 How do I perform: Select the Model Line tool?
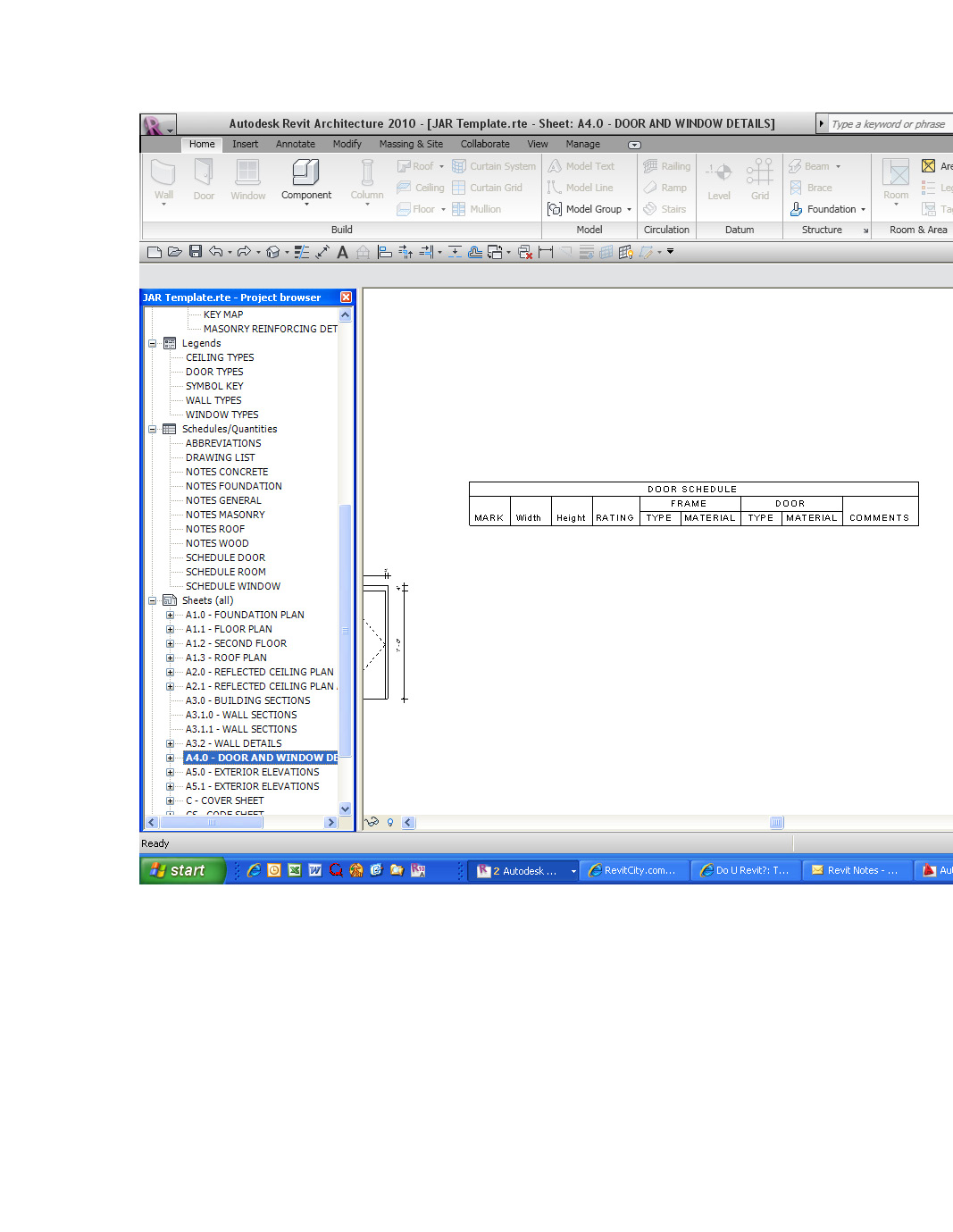point(581,188)
